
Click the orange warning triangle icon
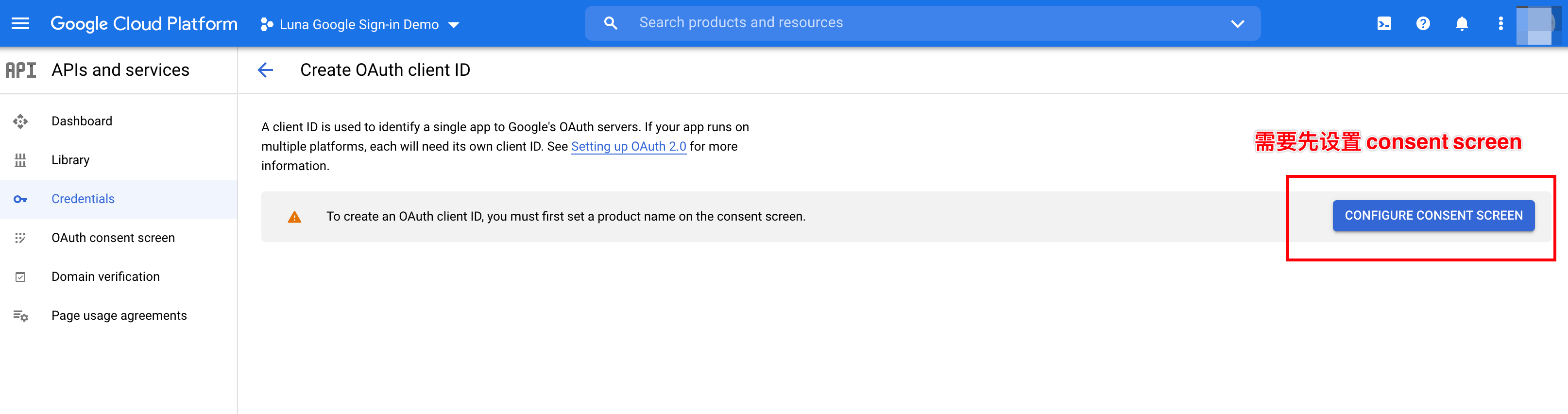[295, 217]
